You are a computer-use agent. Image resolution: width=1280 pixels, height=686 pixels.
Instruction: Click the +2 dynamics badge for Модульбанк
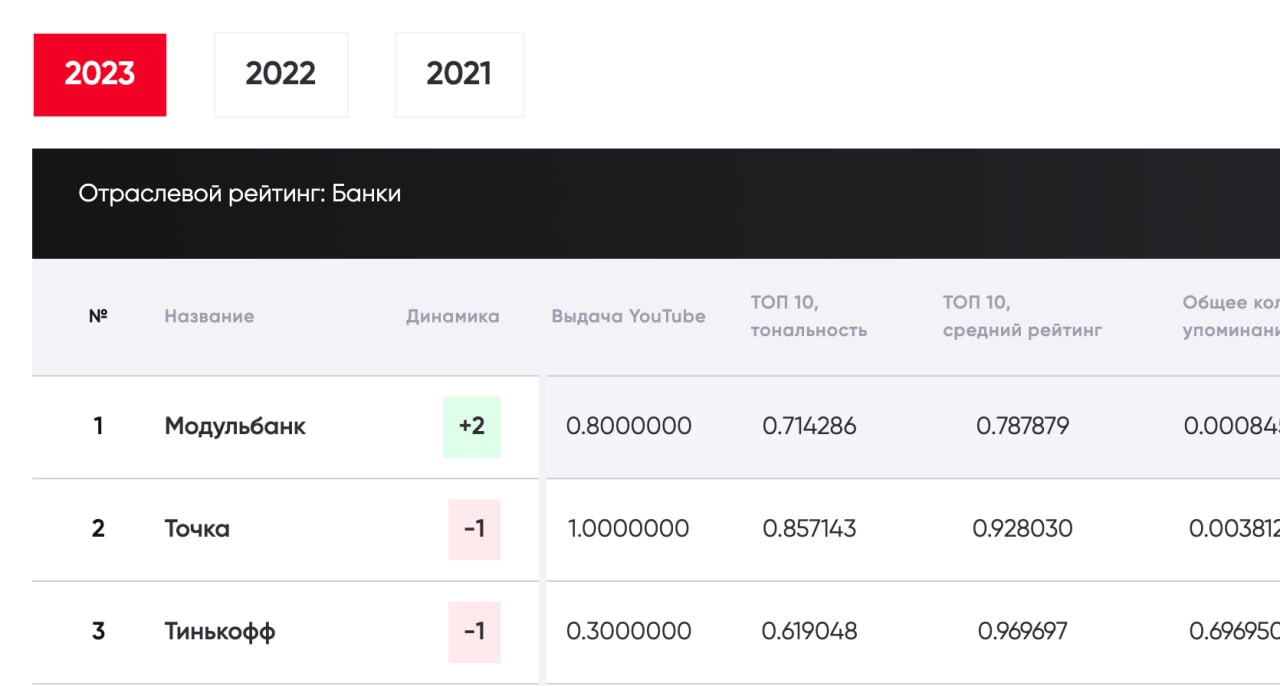(472, 426)
